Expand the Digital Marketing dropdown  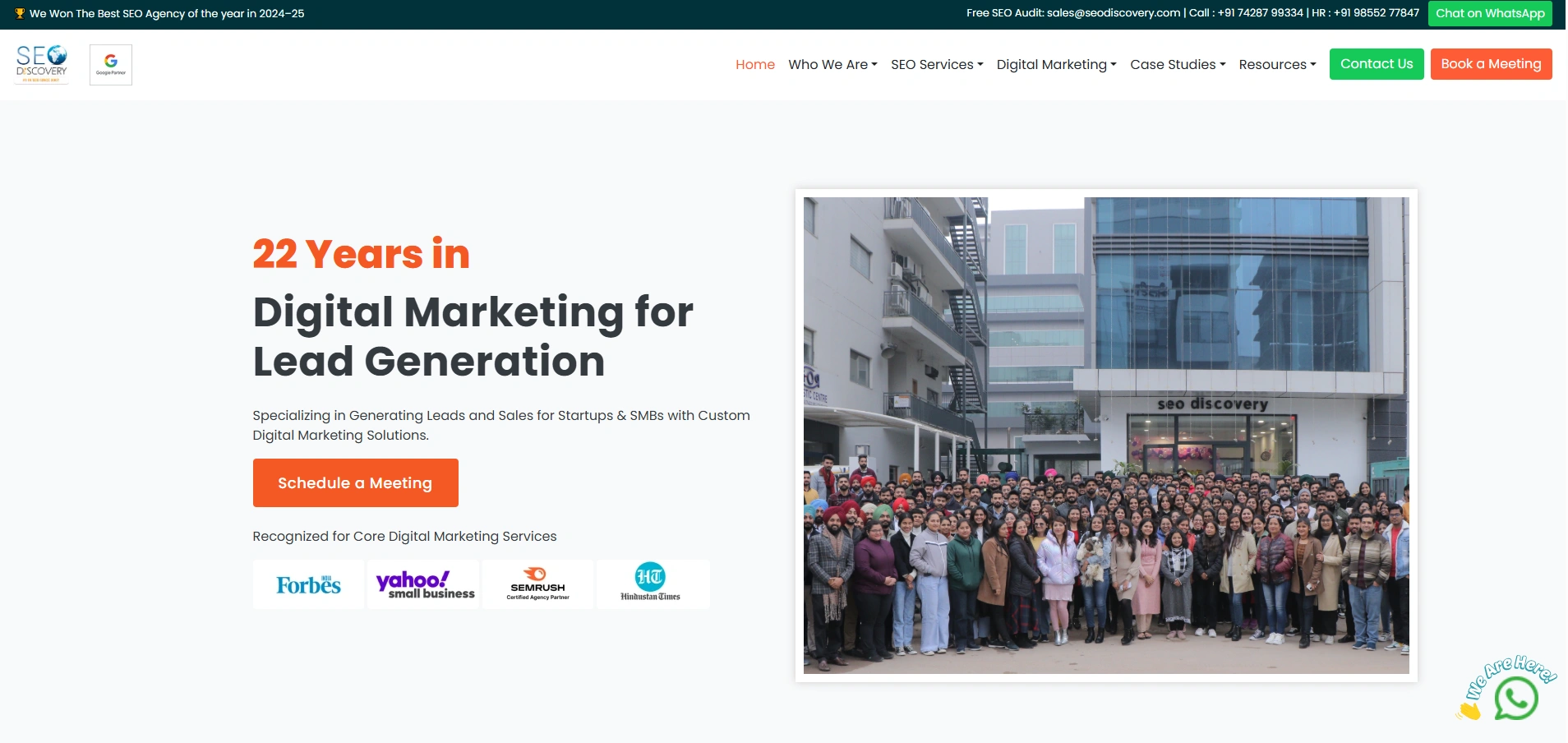(x=1055, y=64)
